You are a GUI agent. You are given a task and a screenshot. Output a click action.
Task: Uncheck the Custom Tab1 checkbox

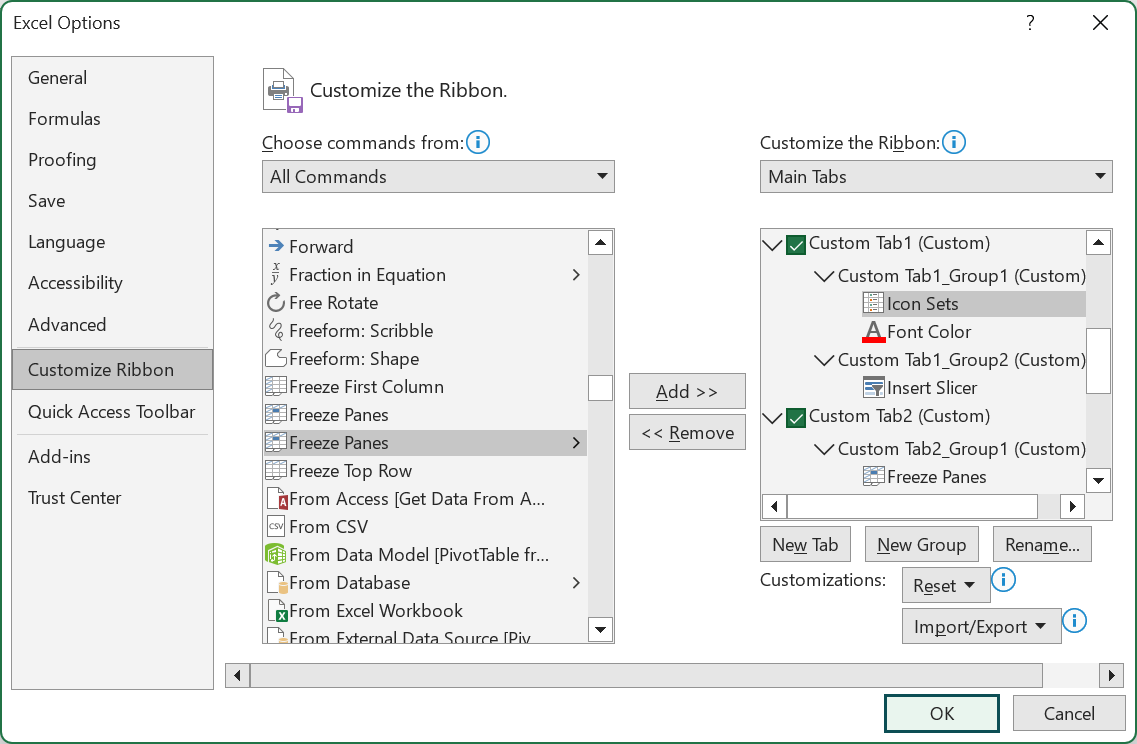click(796, 244)
